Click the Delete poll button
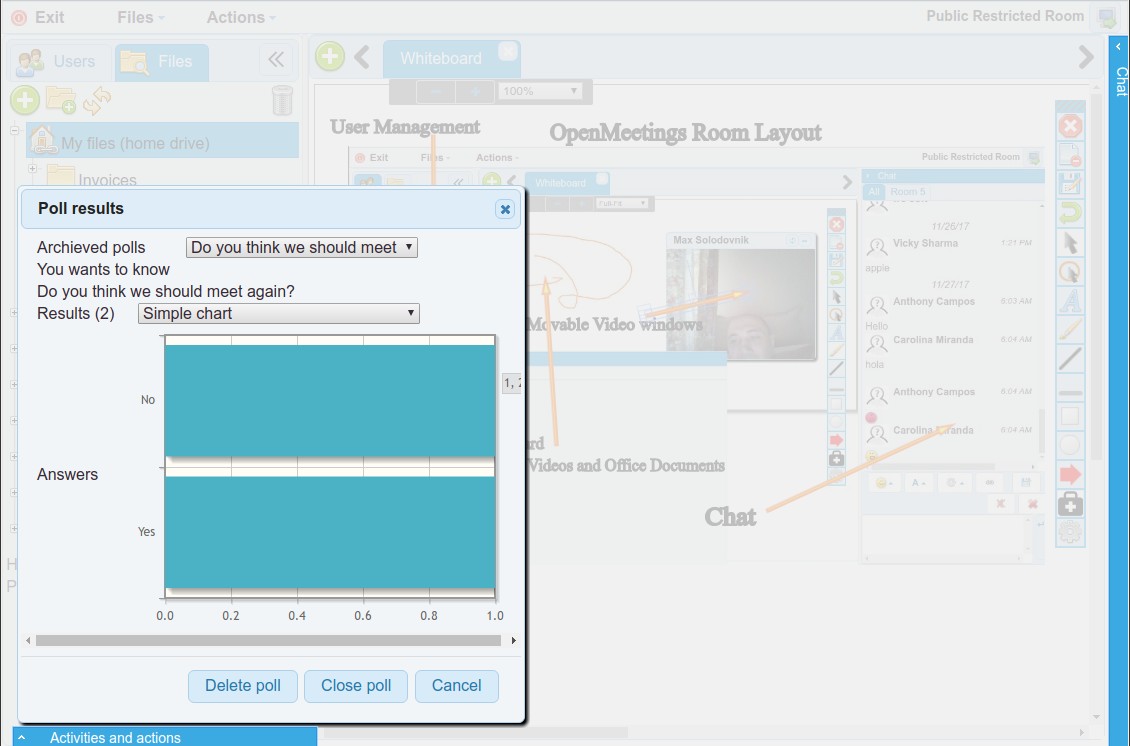The height and width of the screenshot is (746, 1130). click(242, 685)
